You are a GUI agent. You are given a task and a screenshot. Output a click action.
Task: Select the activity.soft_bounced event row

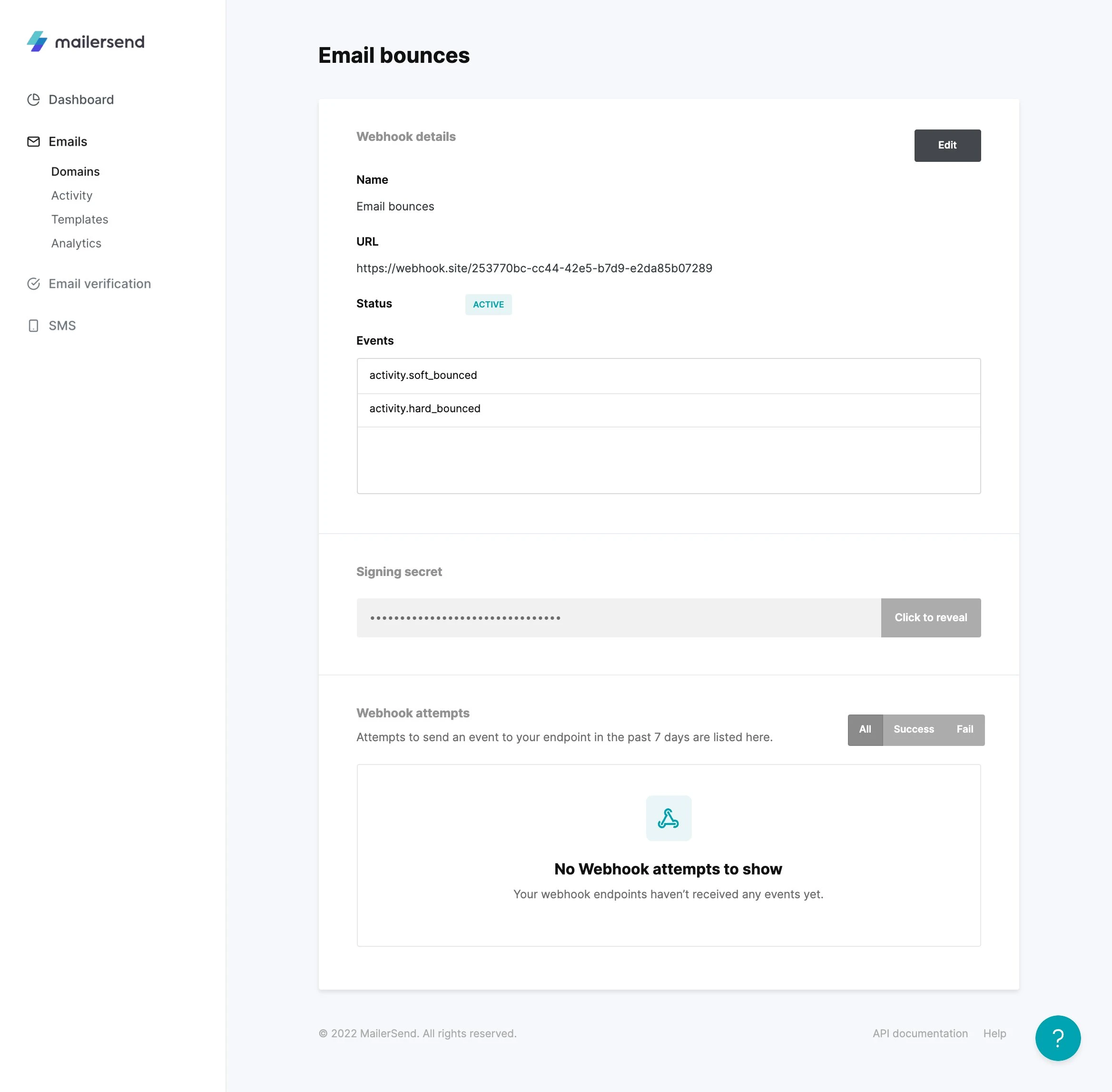(x=669, y=376)
